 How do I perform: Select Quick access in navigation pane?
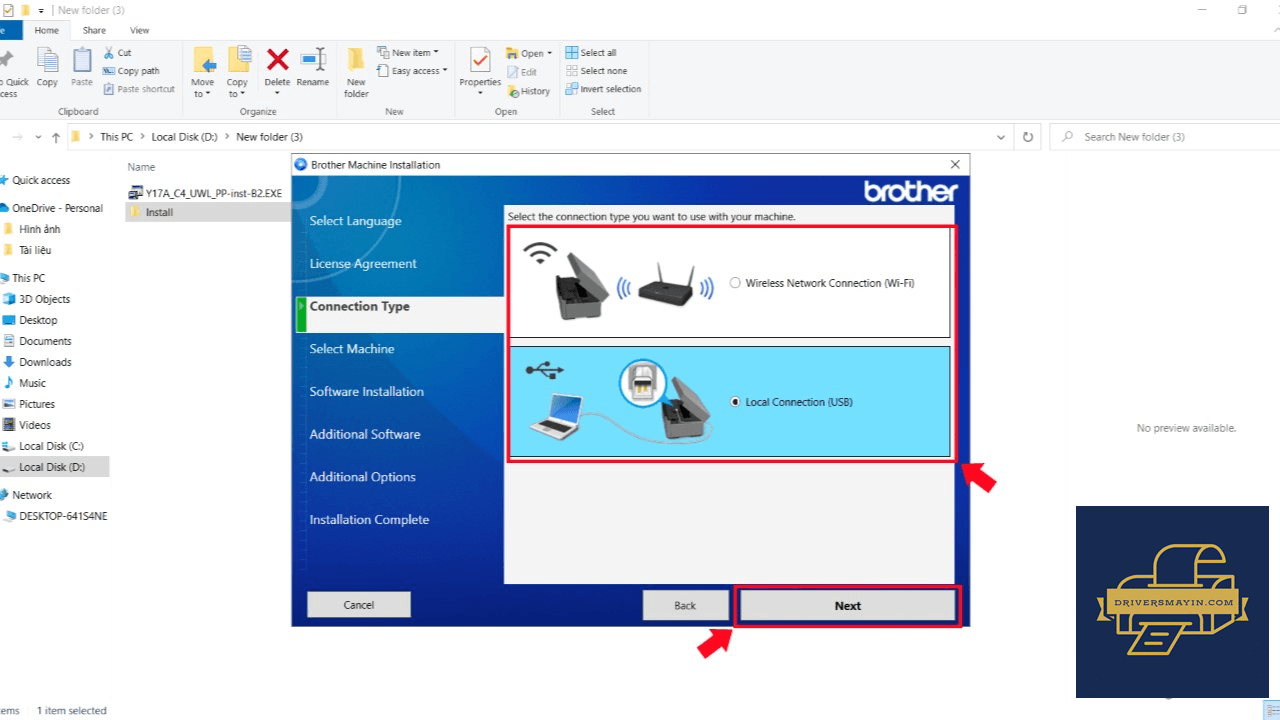tap(40, 181)
